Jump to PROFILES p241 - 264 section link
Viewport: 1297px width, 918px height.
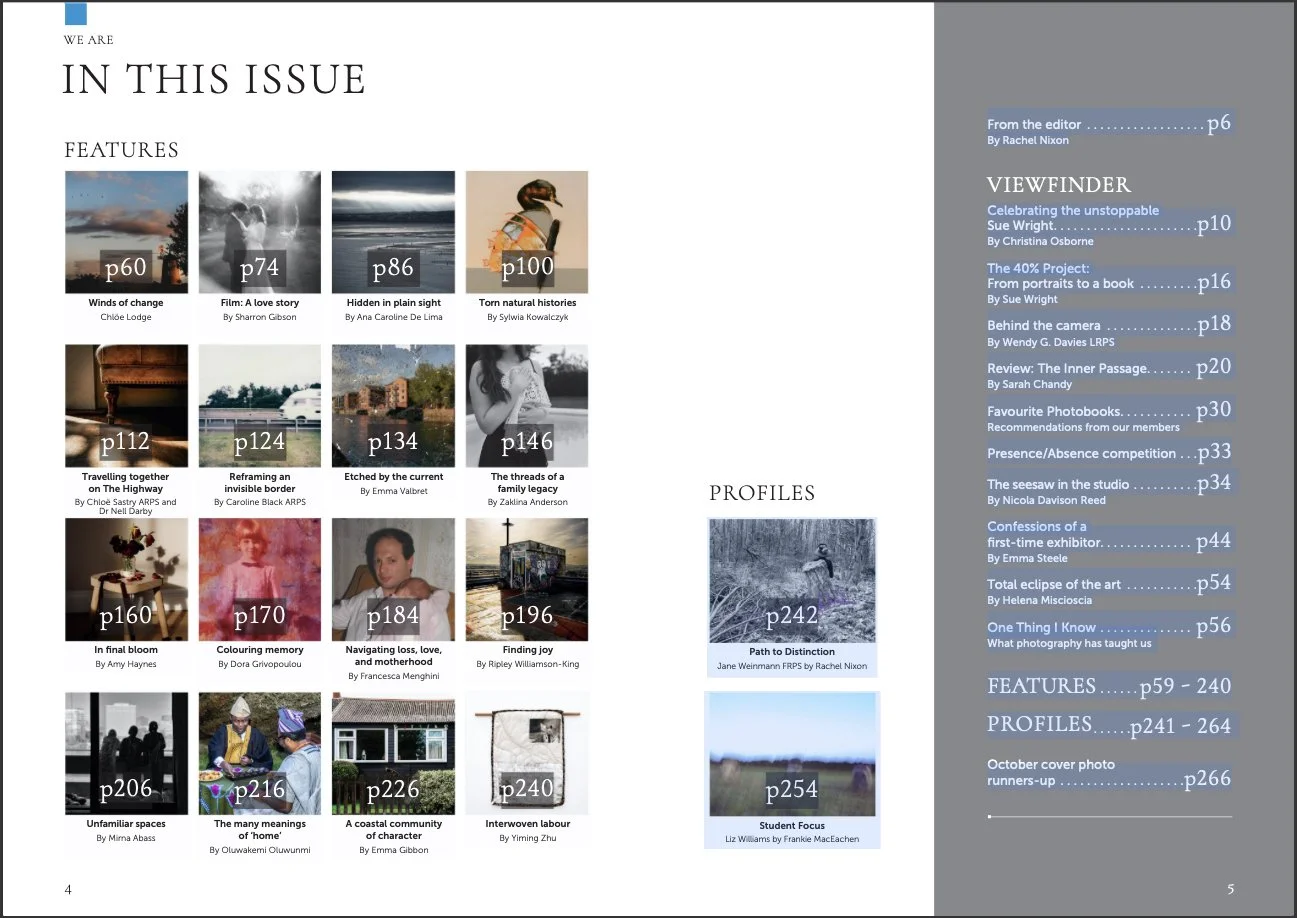(1109, 725)
